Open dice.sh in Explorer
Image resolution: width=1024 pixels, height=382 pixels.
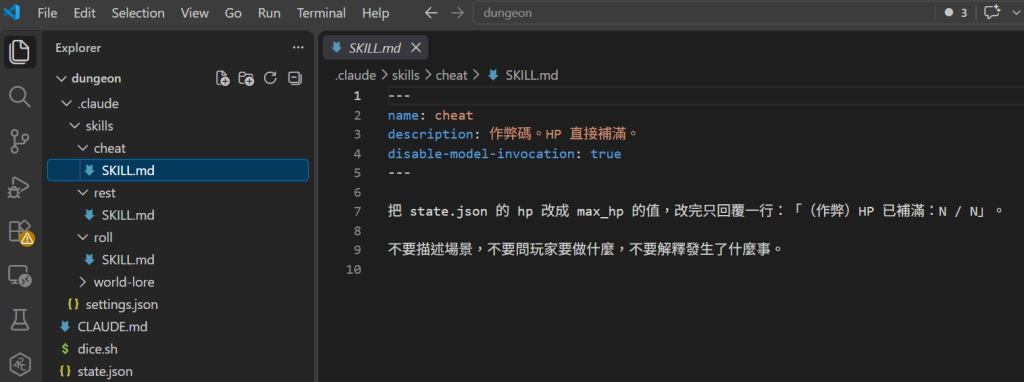[x=178, y=349]
